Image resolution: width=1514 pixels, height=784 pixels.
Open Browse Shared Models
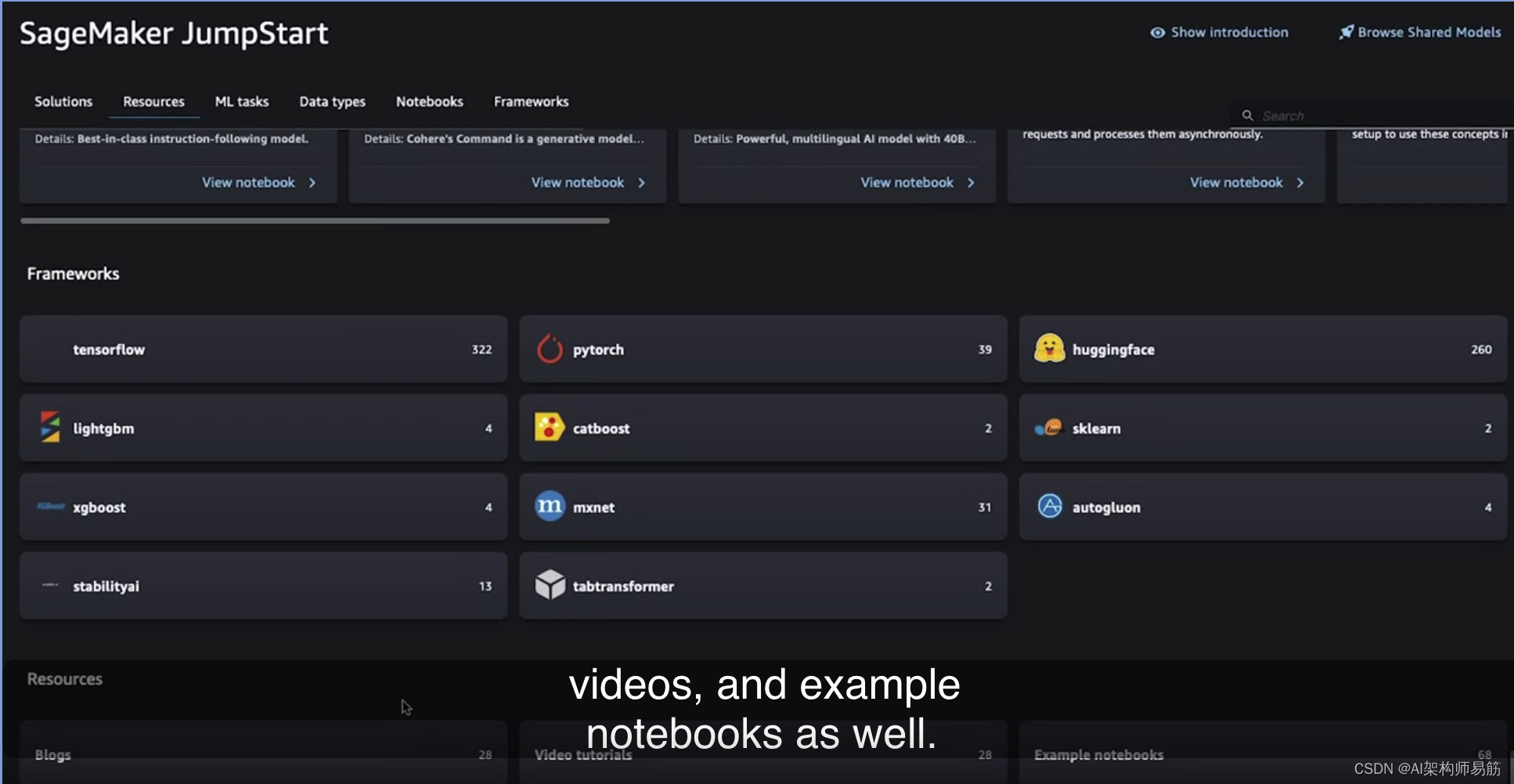(1429, 32)
